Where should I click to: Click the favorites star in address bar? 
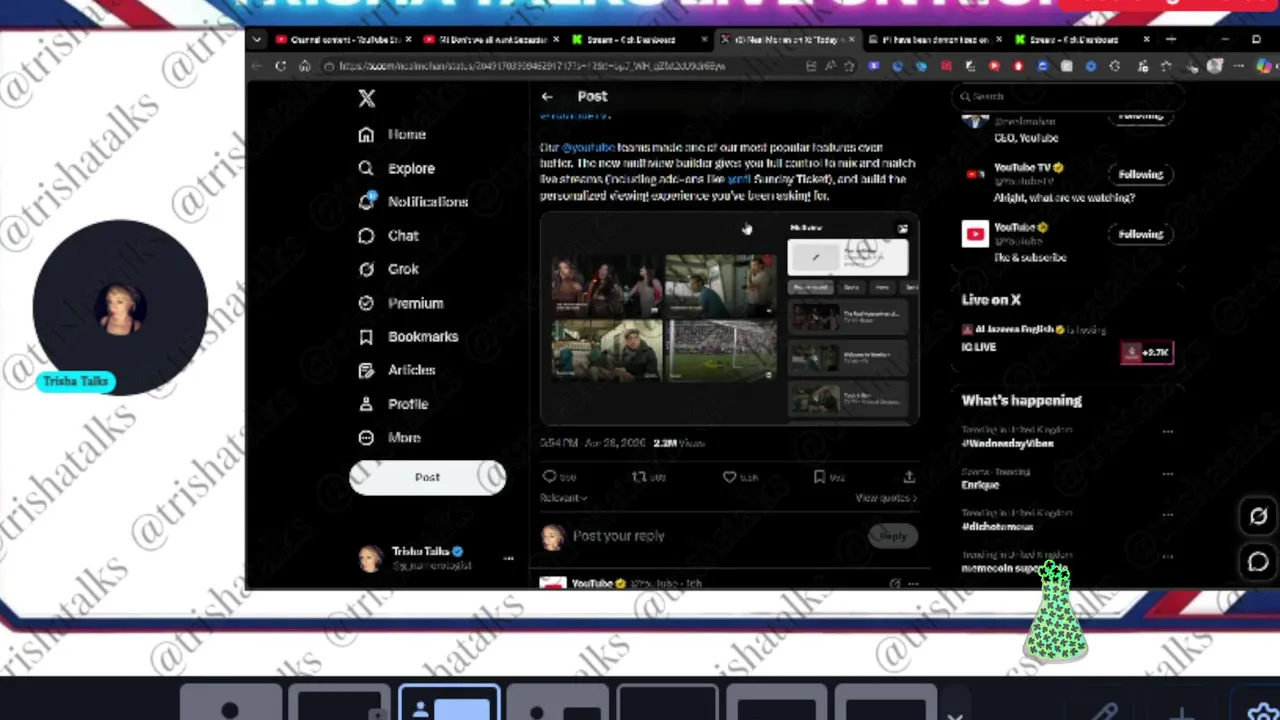click(849, 66)
